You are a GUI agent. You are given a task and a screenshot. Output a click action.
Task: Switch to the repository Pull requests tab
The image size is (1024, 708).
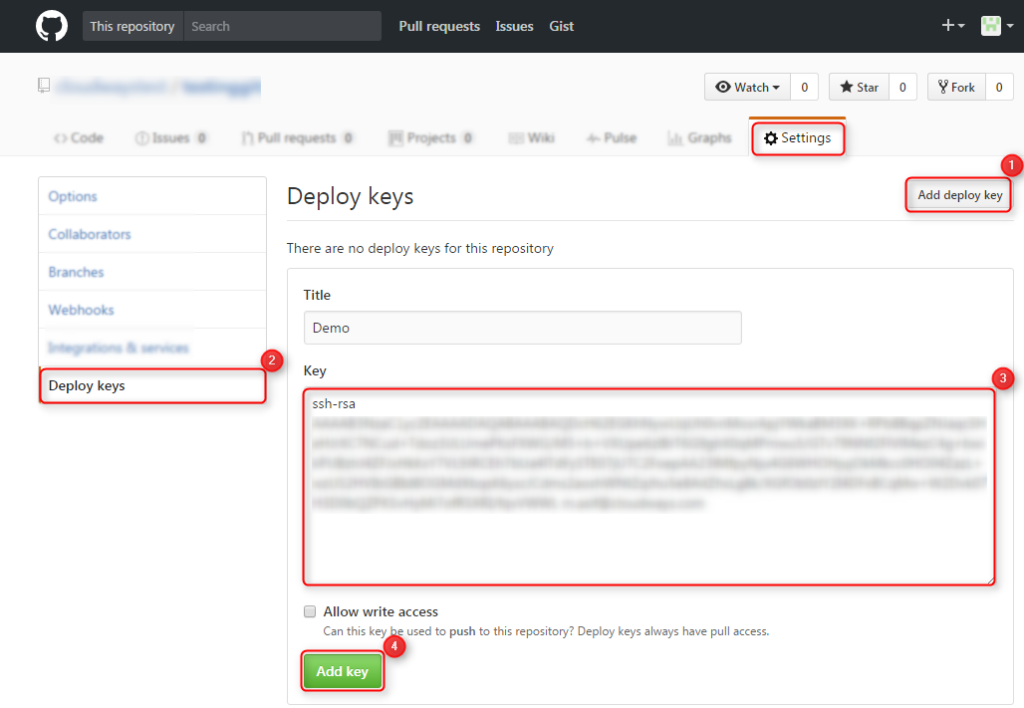297,138
